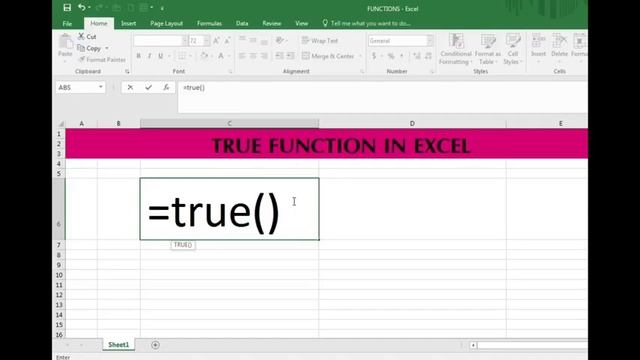Switch to the Data tab
Screen dimensions: 640x360
coord(242,23)
